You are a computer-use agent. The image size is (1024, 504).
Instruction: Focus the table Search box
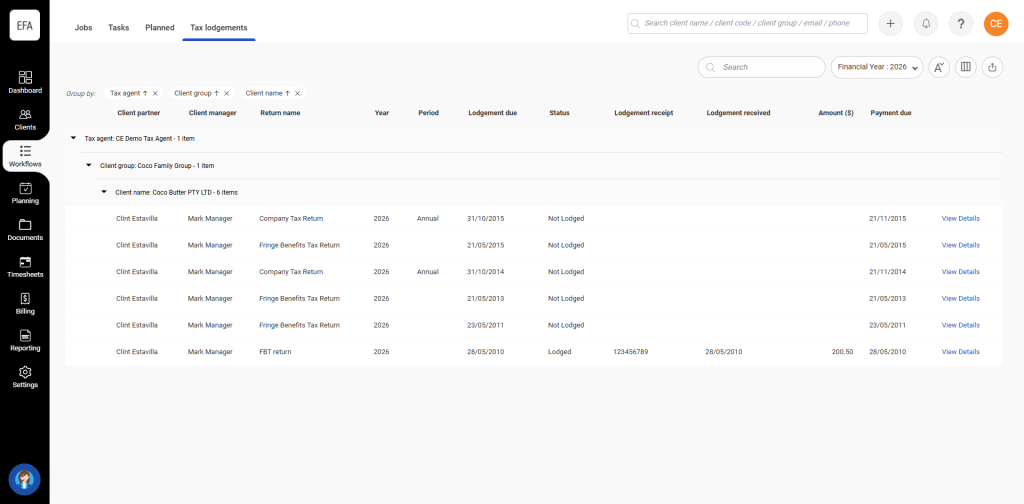click(x=761, y=67)
